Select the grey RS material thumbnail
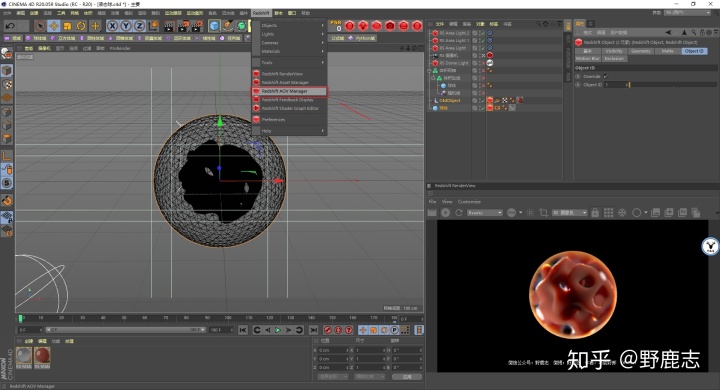This screenshot has width=720, height=390. coord(24,356)
